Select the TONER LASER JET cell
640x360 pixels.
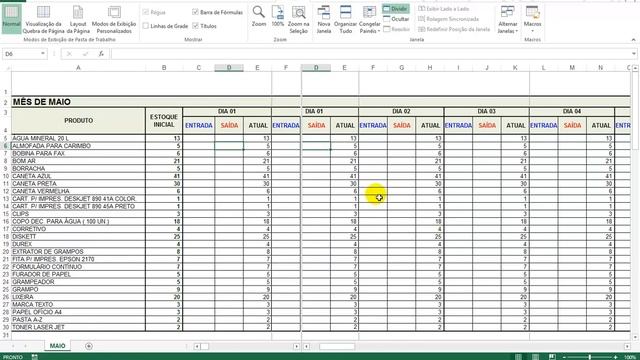pos(78,327)
